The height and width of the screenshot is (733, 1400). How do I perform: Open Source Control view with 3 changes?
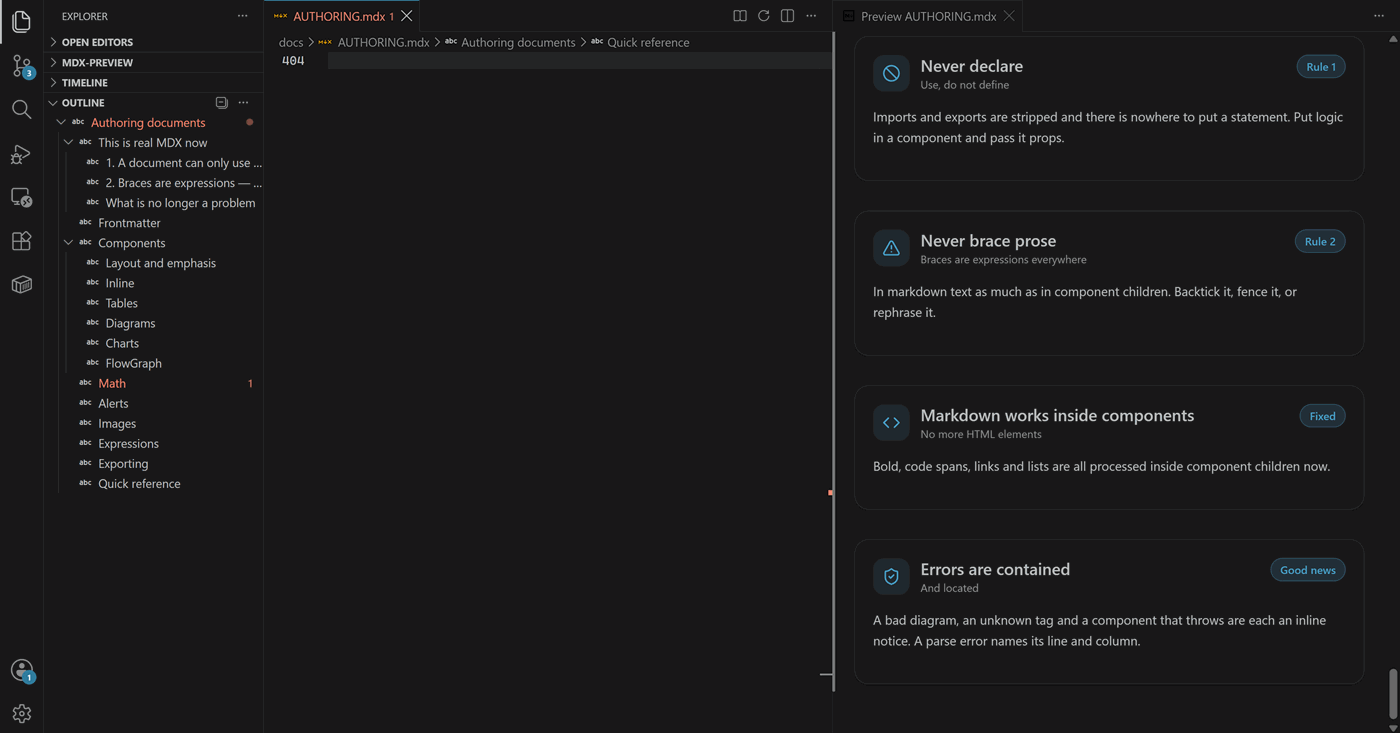pyautogui.click(x=21, y=66)
